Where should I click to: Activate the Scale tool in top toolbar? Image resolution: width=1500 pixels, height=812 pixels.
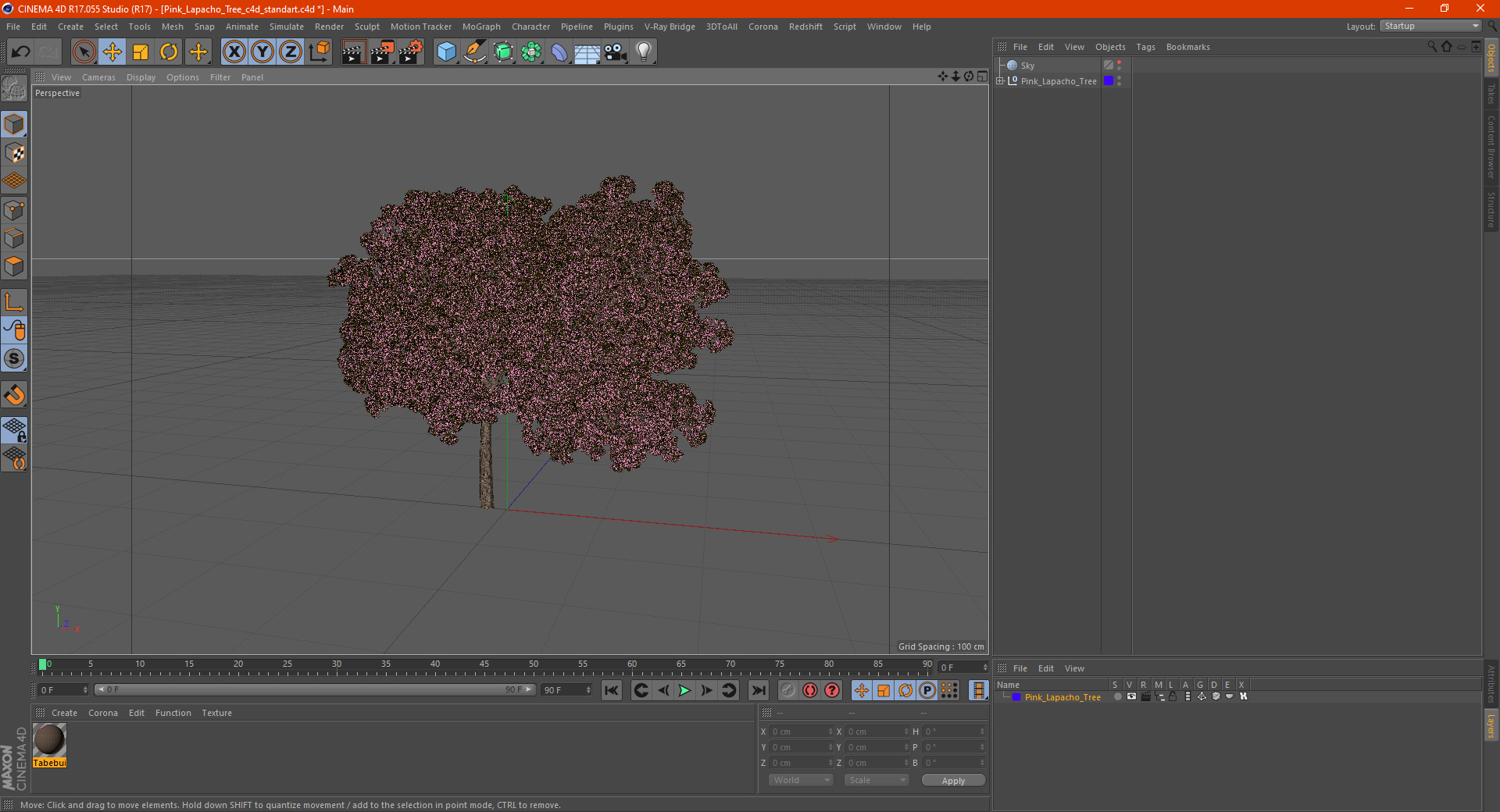coord(141,52)
